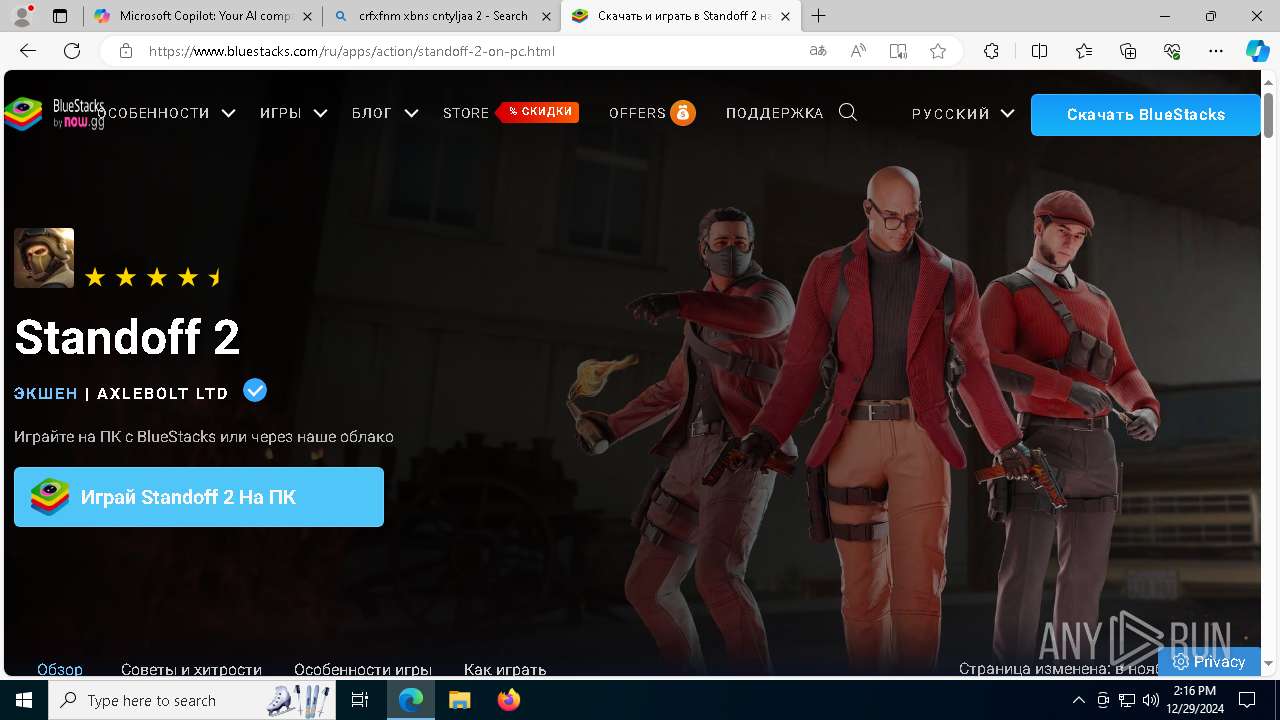Open the tab actions menu icon
The width and height of the screenshot is (1280, 720).
click(60, 16)
